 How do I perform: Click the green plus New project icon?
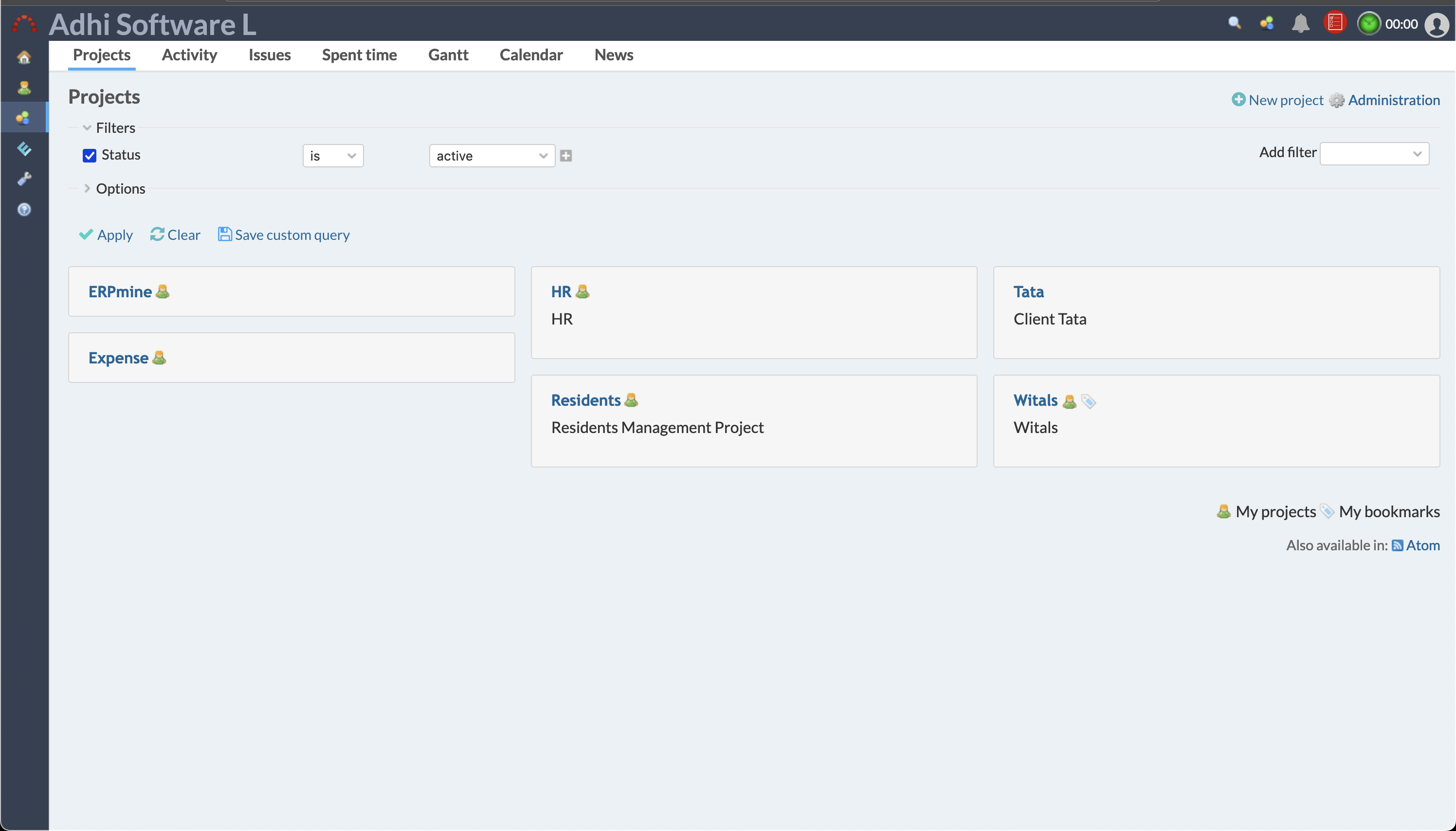pyautogui.click(x=1238, y=99)
